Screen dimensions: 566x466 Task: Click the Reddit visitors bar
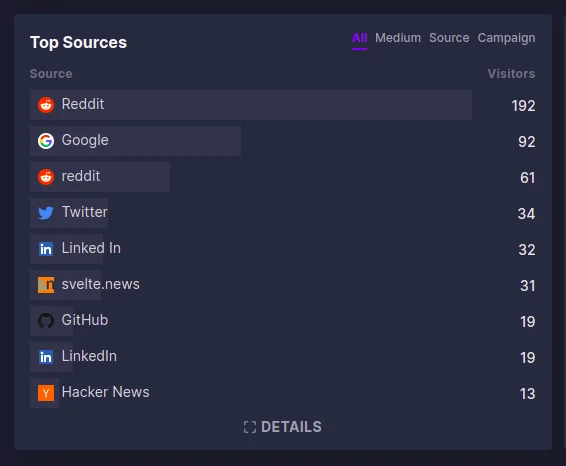251,105
